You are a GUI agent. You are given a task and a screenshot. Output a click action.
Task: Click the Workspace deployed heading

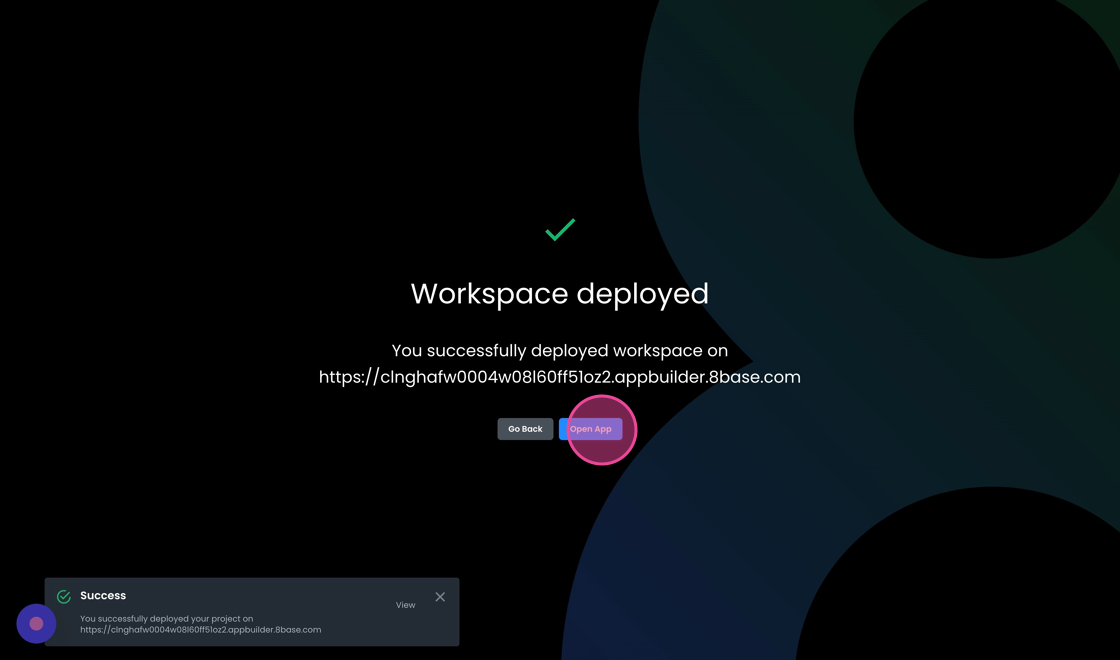coord(559,294)
